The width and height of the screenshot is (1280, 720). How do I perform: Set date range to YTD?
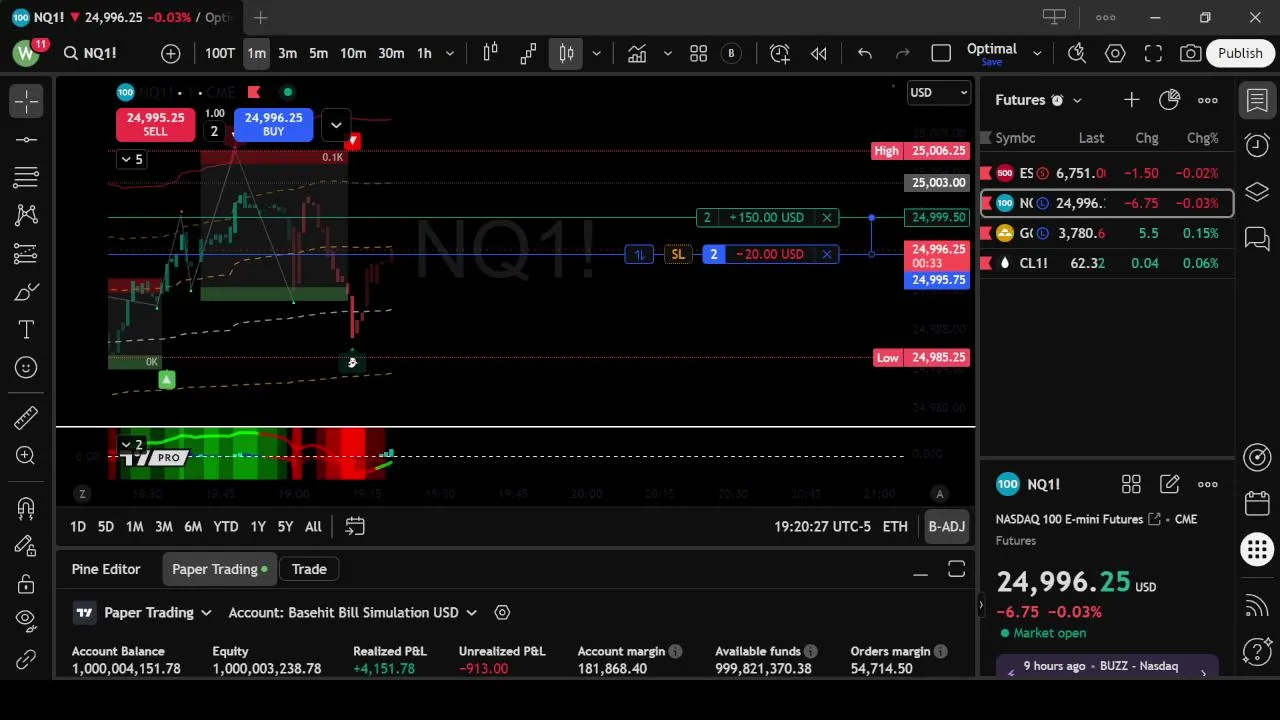click(226, 526)
